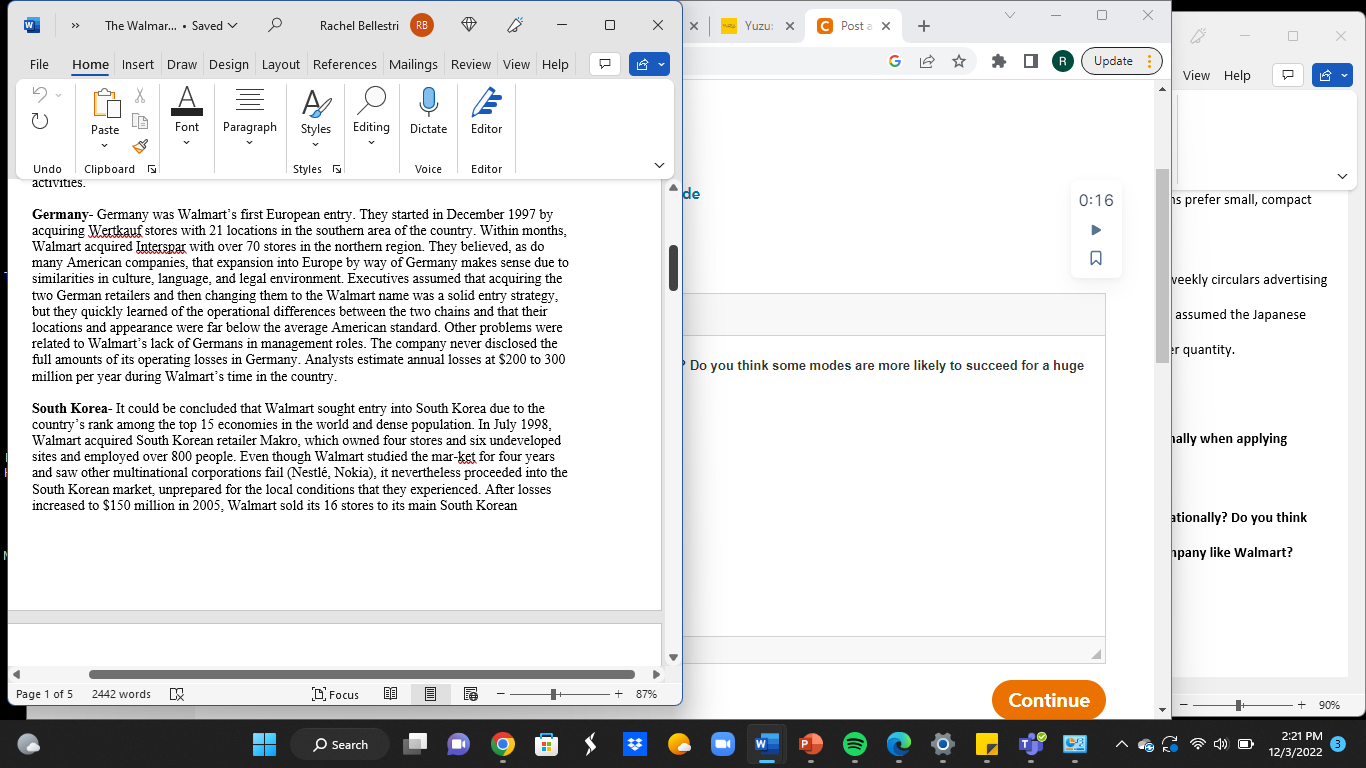Image resolution: width=1366 pixels, height=768 pixels.
Task: Open the Styles gallery dropdown
Action: (x=316, y=144)
